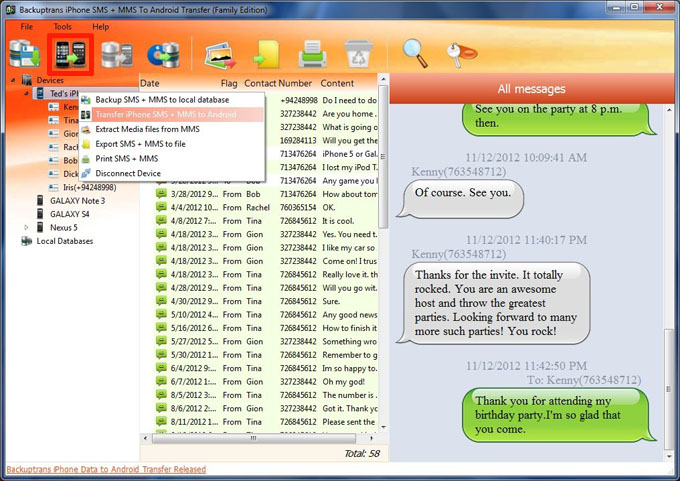Select Iris(+94248998) contact in tree
The image size is (680, 481).
(x=90, y=187)
